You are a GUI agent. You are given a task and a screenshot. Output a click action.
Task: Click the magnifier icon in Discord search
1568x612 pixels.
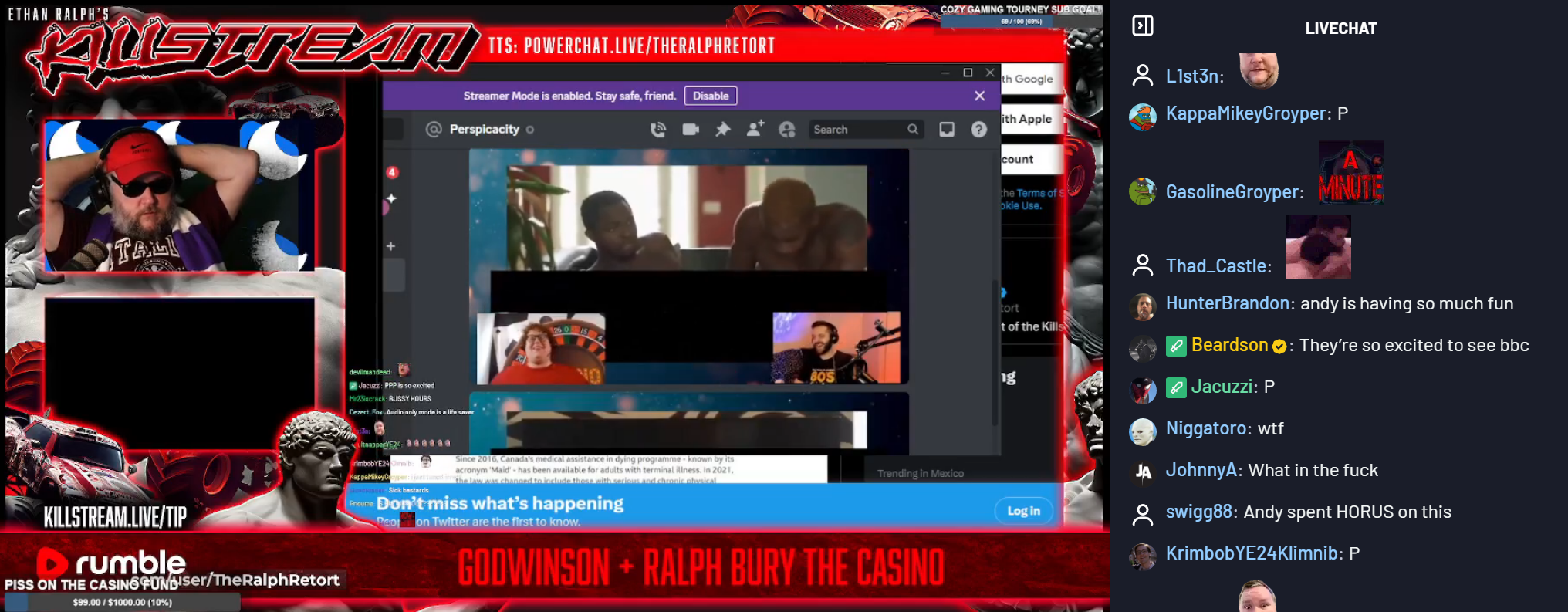tap(913, 130)
